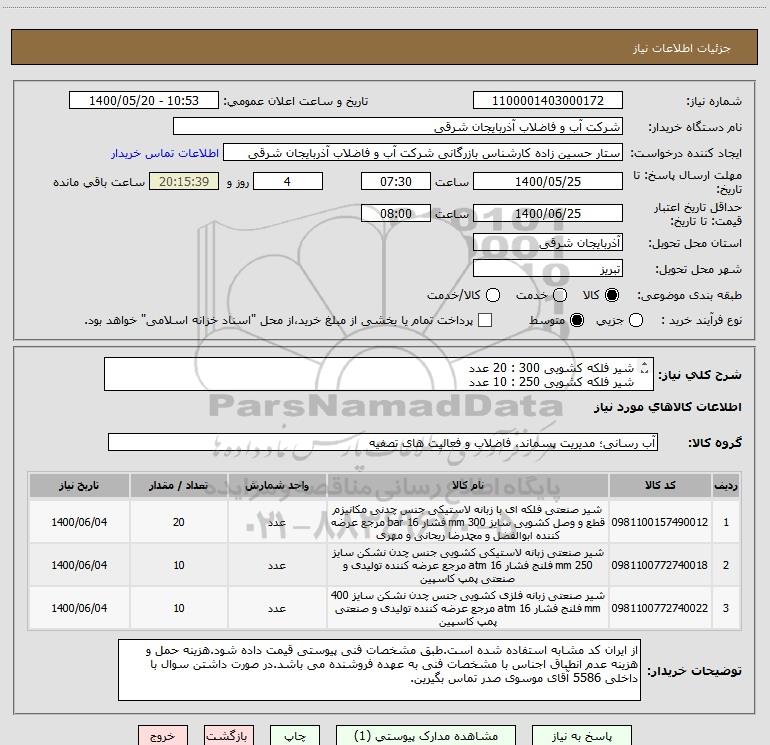
Task: Choose جزیی purchase process option
Action: [636, 320]
